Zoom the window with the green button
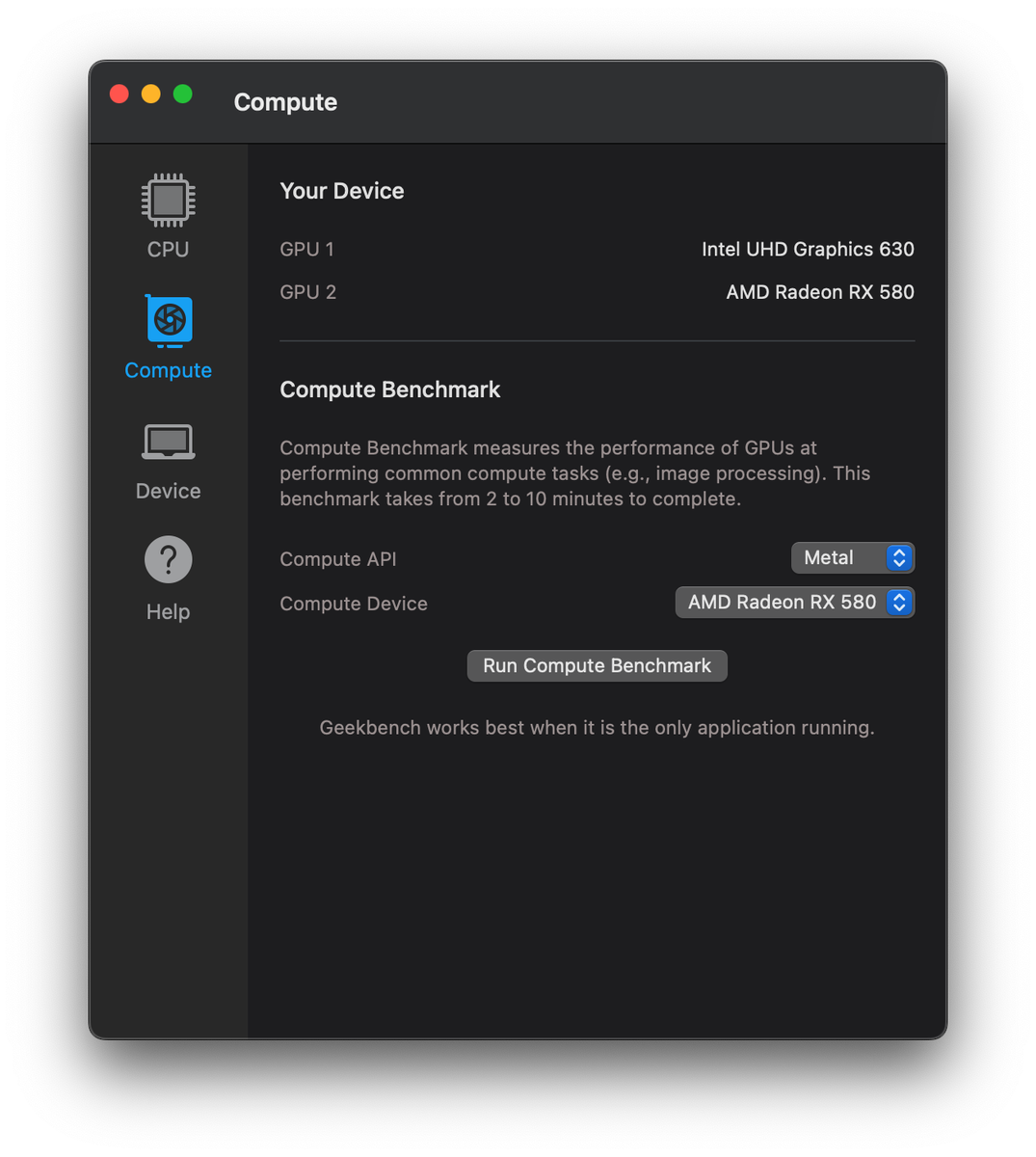 [x=183, y=94]
